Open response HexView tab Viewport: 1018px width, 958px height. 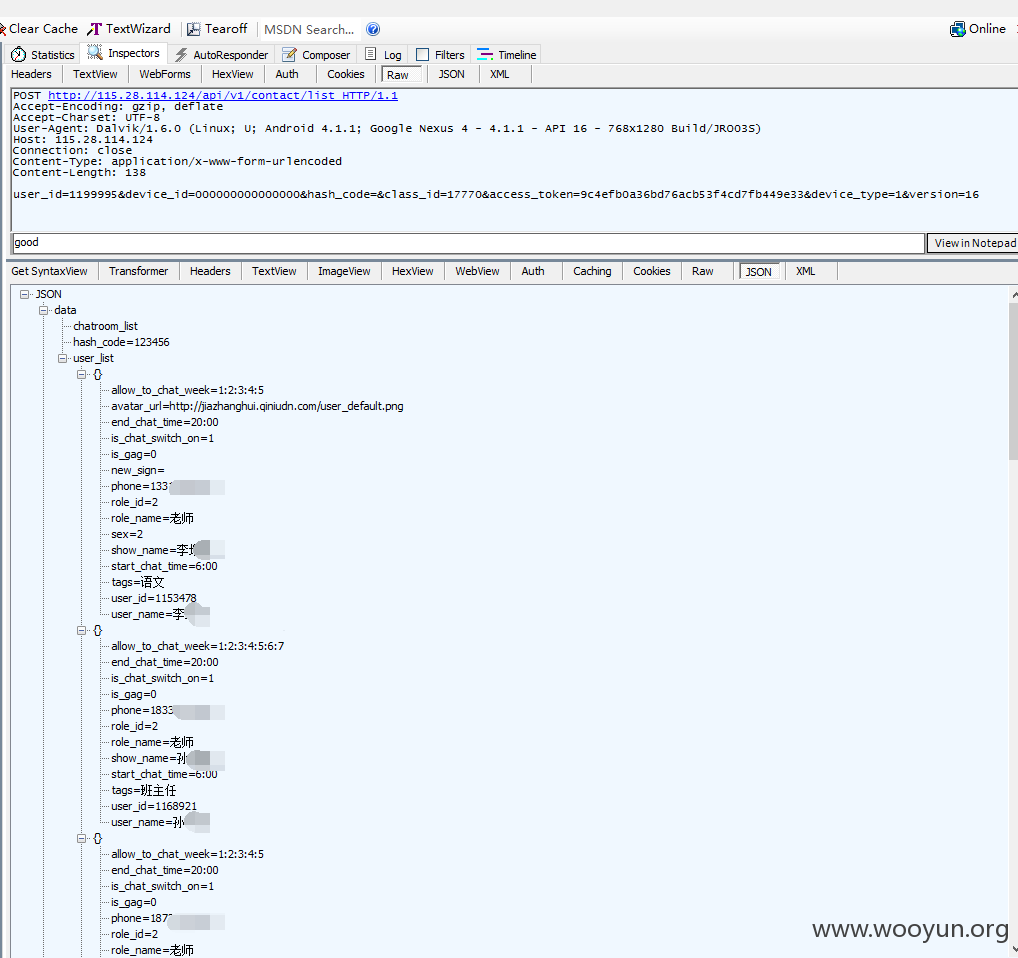tap(412, 271)
